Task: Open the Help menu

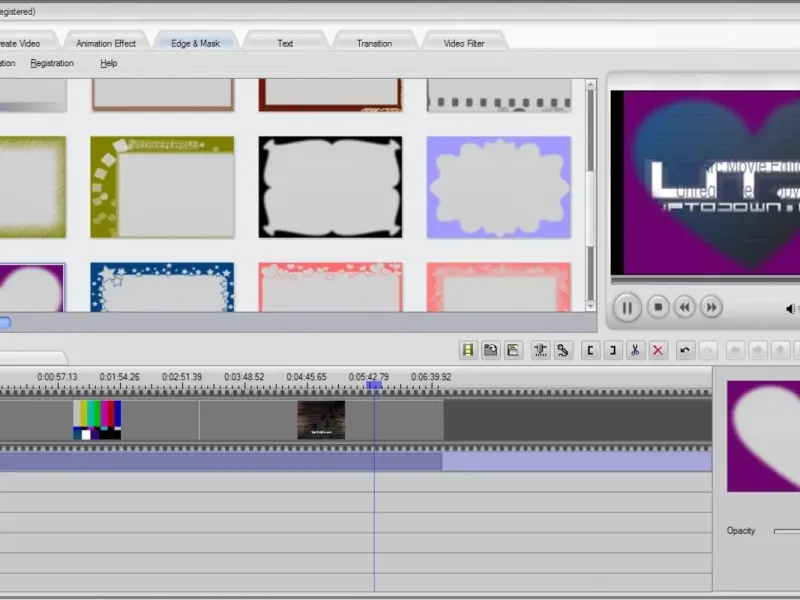Action: 108,63
